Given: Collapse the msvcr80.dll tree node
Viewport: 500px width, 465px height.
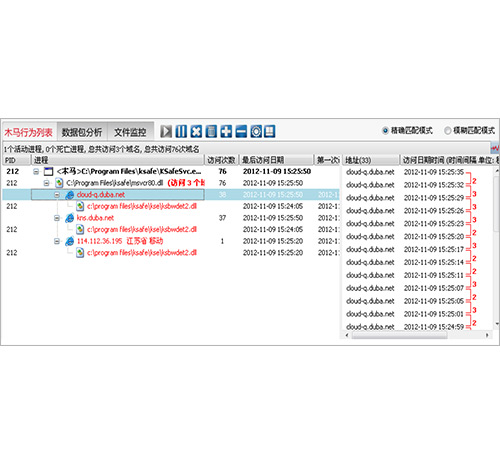Looking at the screenshot, I should (47, 183).
